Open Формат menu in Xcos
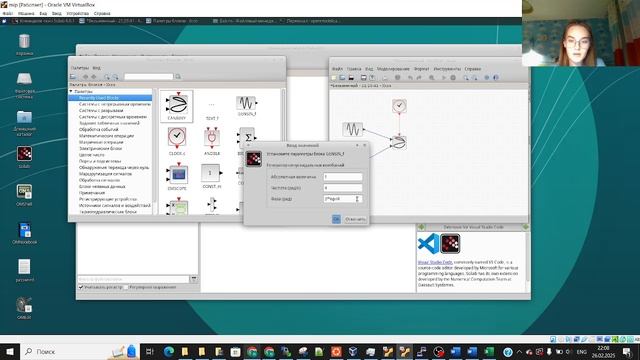Image resolution: width=640 pixels, height=360 pixels. pyautogui.click(x=422, y=69)
